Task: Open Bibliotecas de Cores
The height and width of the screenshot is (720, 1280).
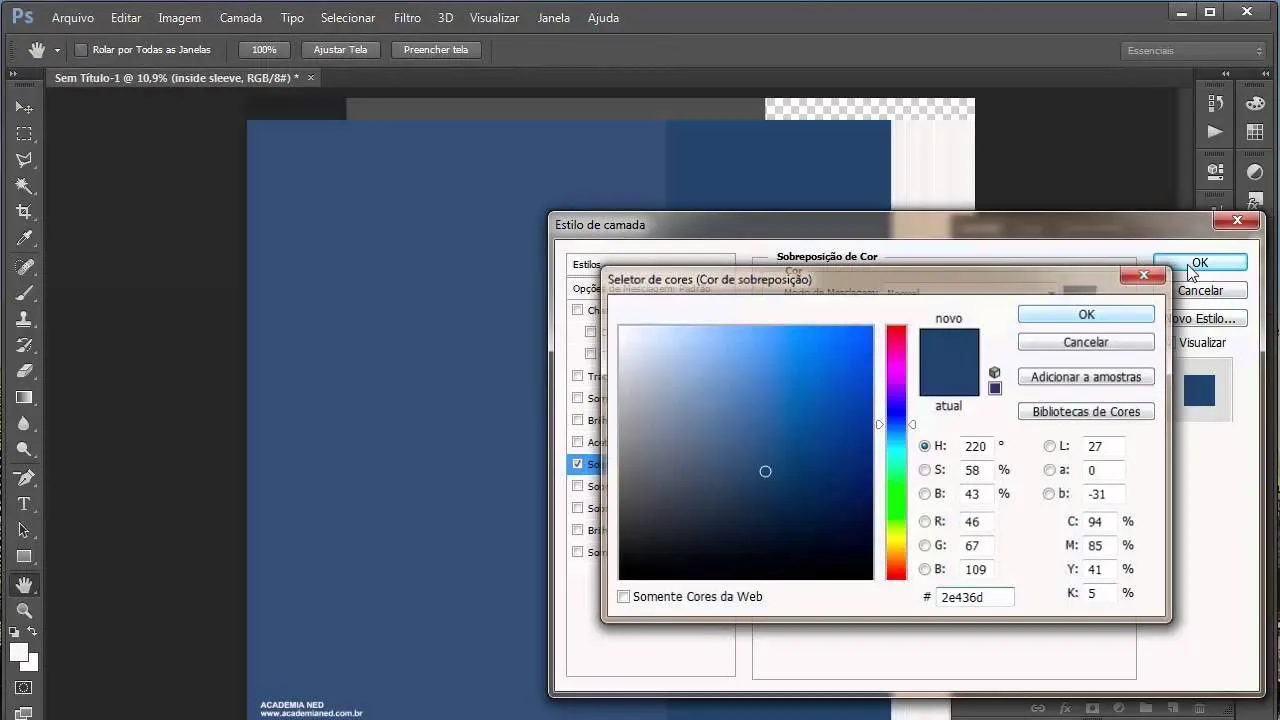Action: point(1086,411)
